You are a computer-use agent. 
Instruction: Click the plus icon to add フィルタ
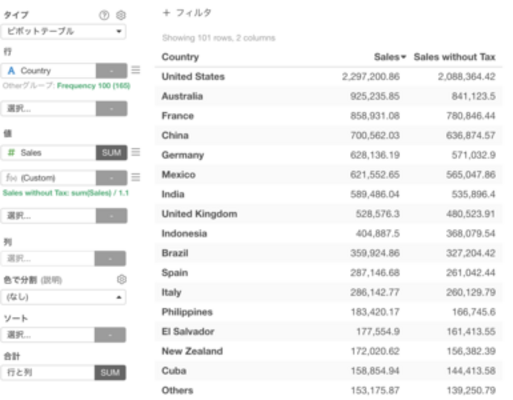click(166, 13)
